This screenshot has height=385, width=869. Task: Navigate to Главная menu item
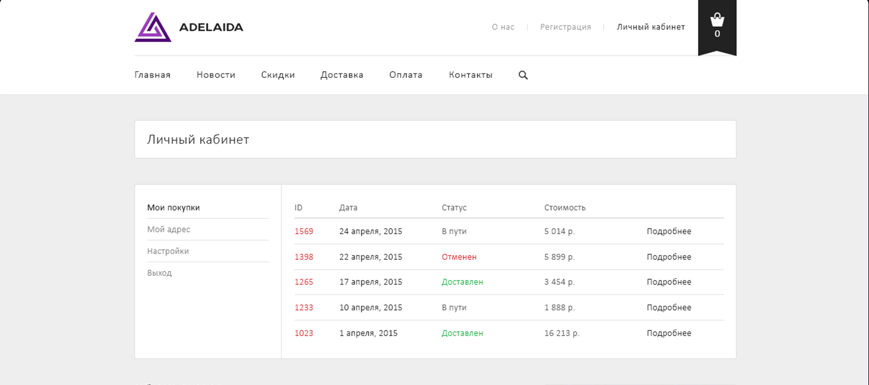[x=152, y=75]
